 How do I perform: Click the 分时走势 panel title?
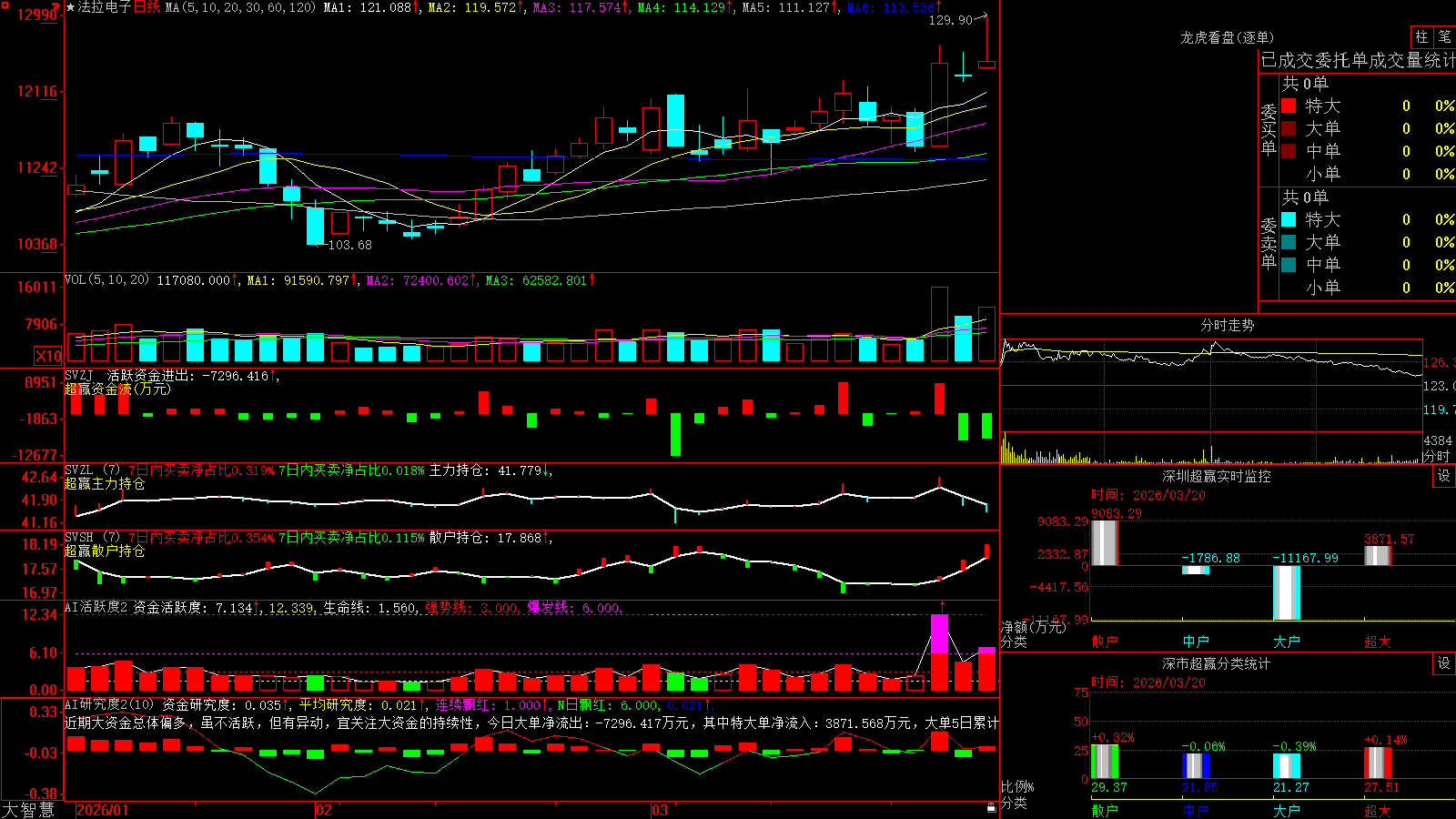(x=1227, y=325)
